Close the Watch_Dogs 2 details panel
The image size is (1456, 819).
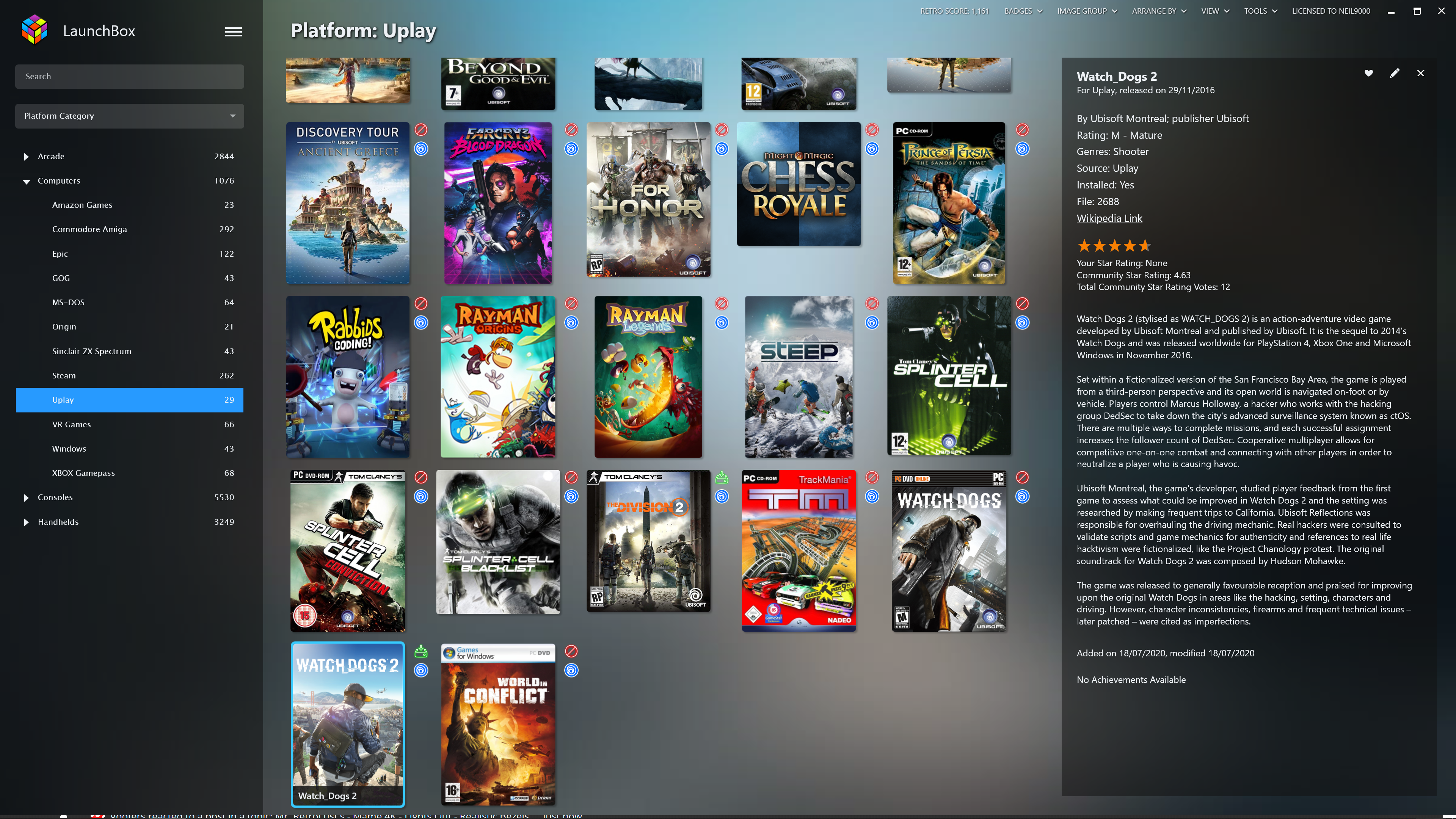coord(1420,73)
